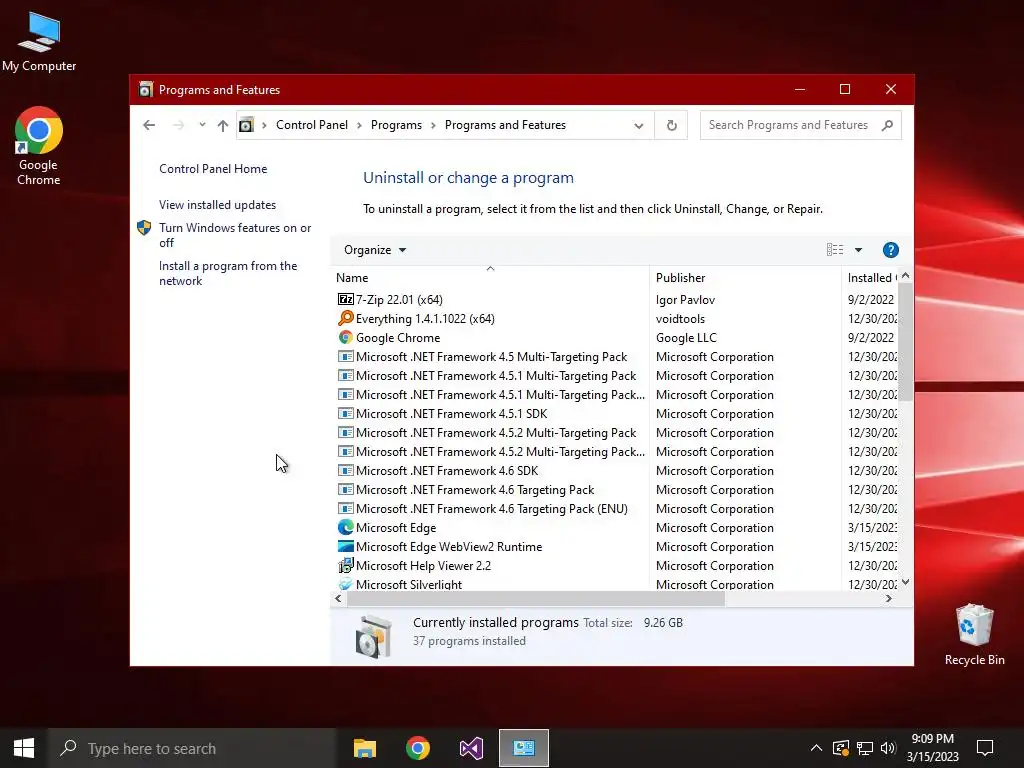Click the horizontal scrollbar right arrow
The width and height of the screenshot is (1024, 768).
(x=888, y=598)
